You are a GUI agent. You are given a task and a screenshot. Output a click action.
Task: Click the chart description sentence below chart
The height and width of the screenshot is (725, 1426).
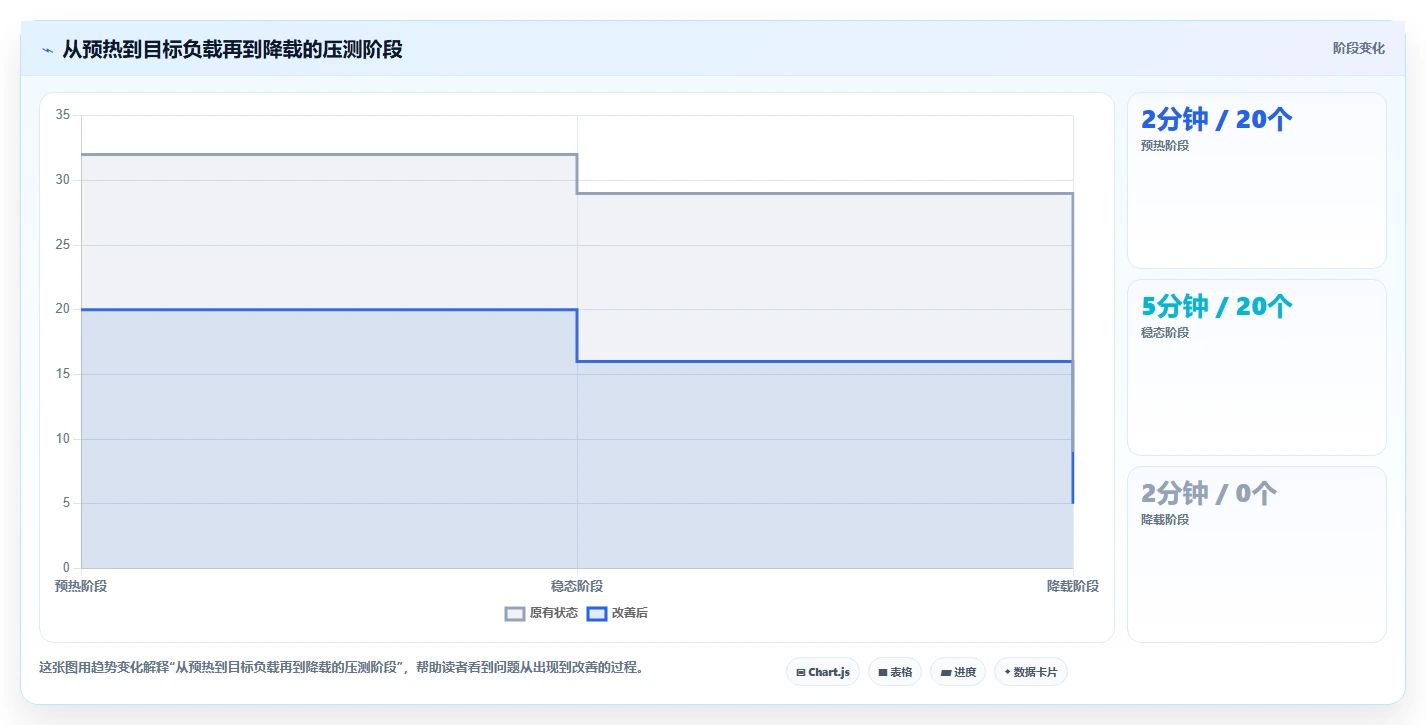[x=341, y=667]
